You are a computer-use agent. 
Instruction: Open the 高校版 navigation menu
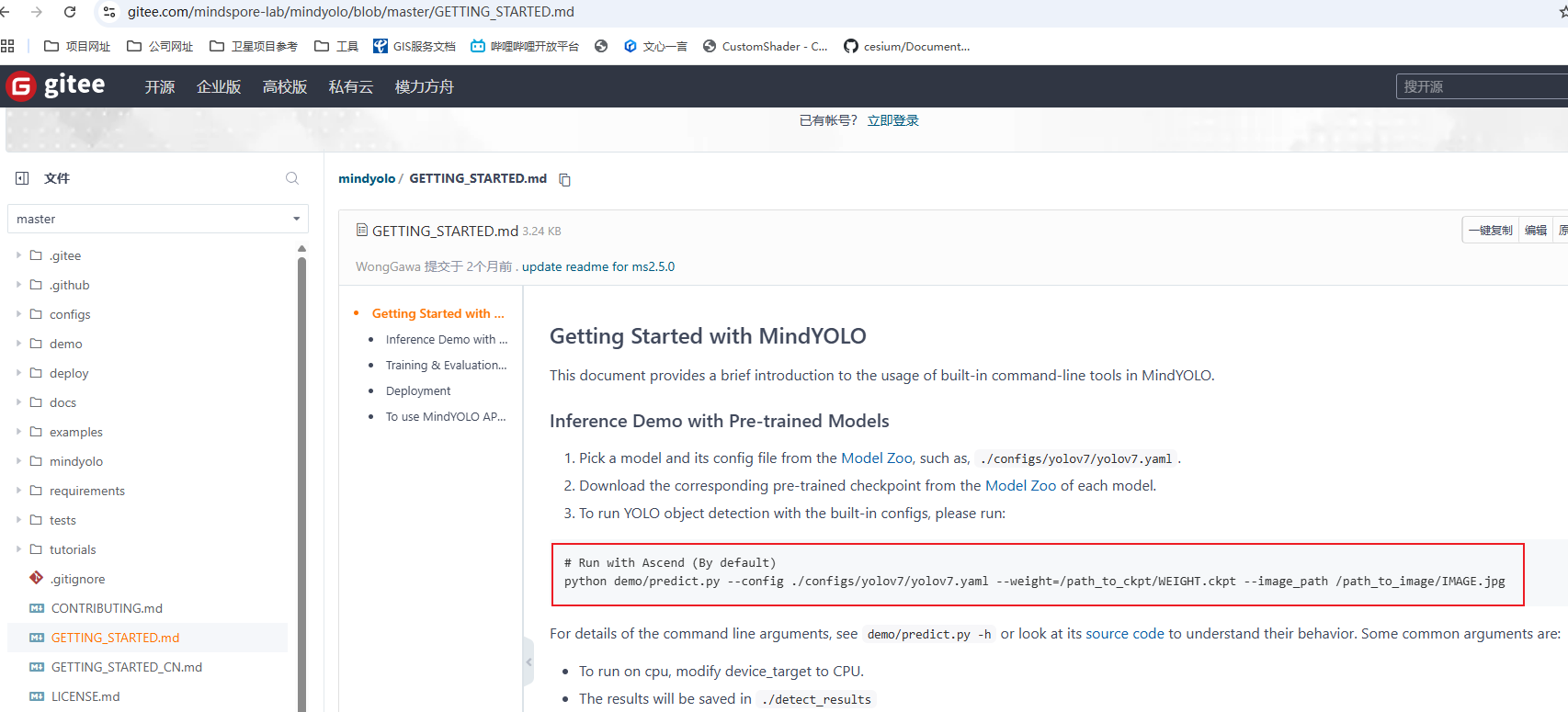(x=285, y=86)
